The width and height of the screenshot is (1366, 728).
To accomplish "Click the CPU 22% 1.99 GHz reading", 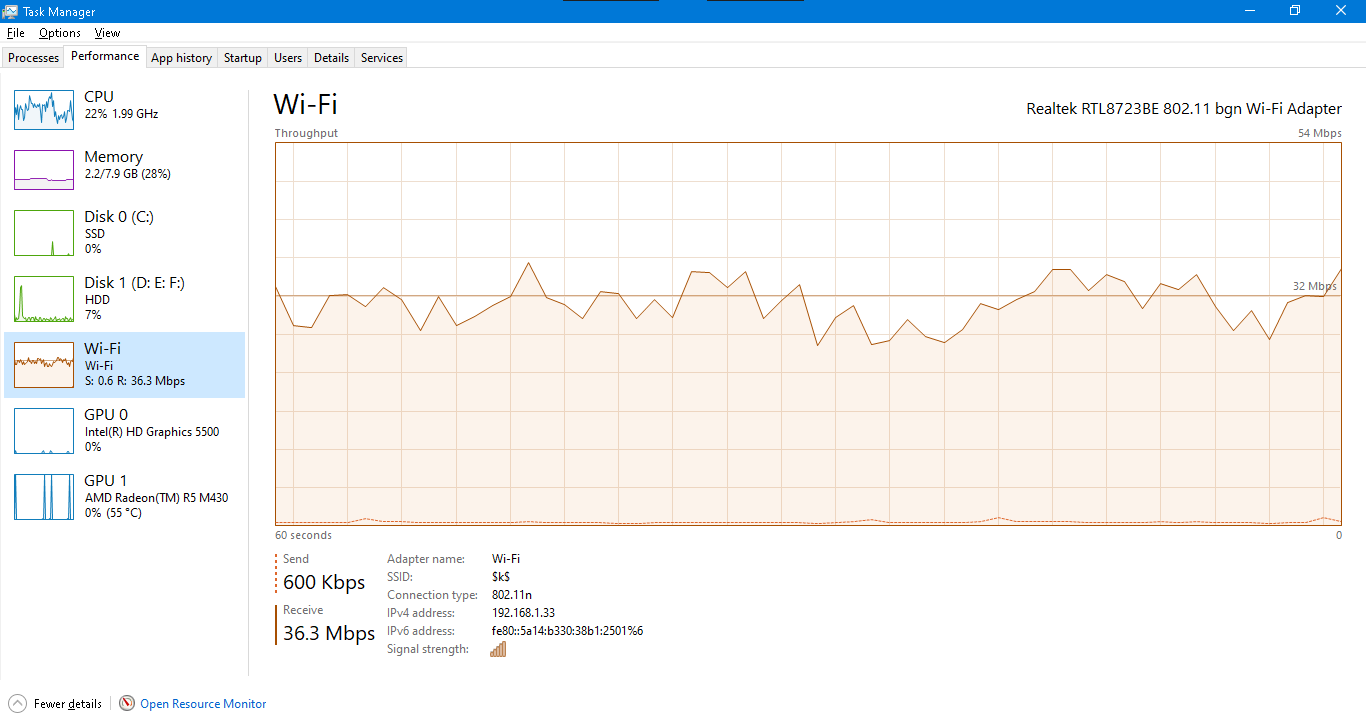I will click(x=121, y=114).
